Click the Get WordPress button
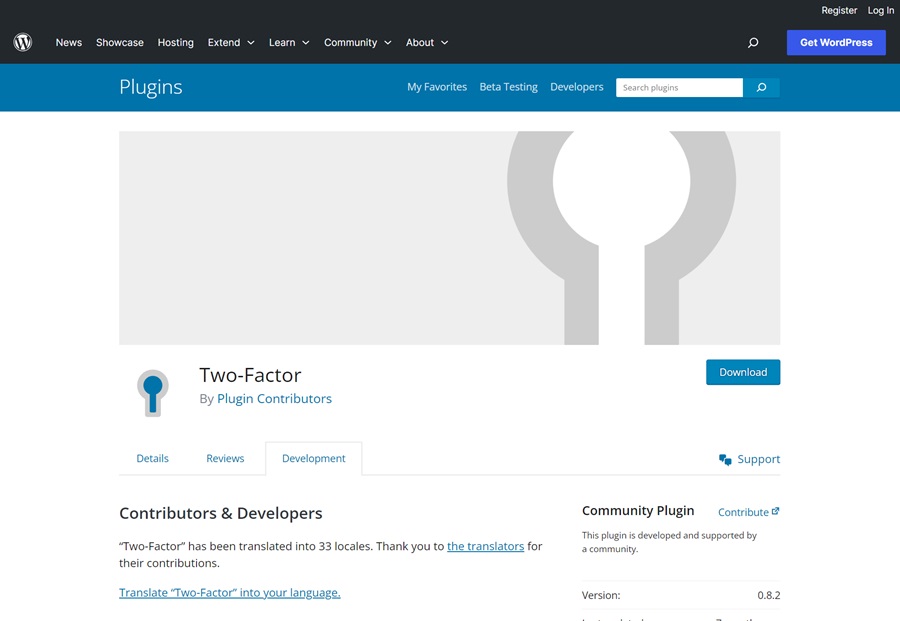Viewport: 900px width, 621px height. [836, 42]
